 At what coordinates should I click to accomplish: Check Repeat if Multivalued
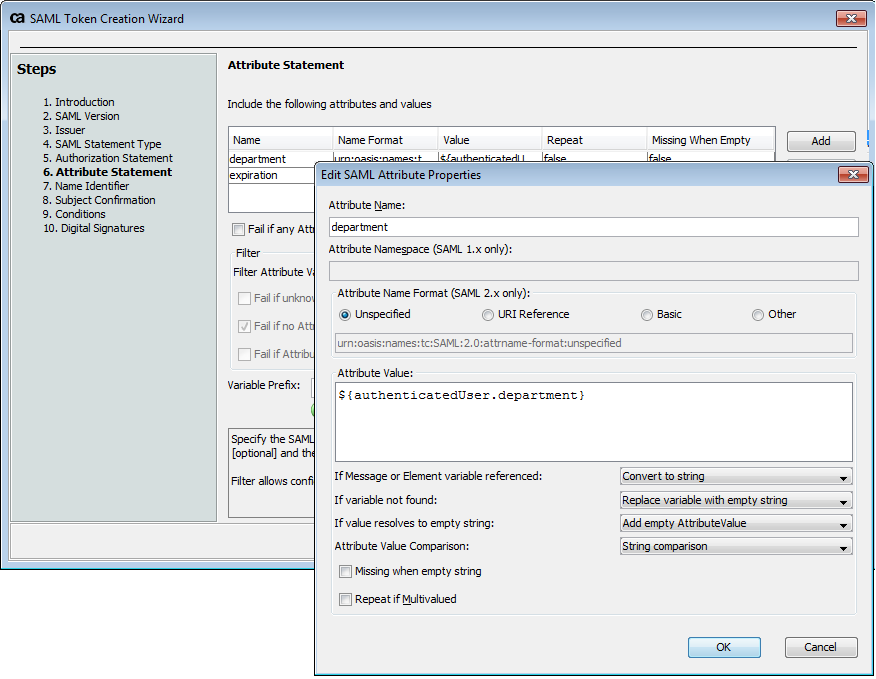[345, 600]
